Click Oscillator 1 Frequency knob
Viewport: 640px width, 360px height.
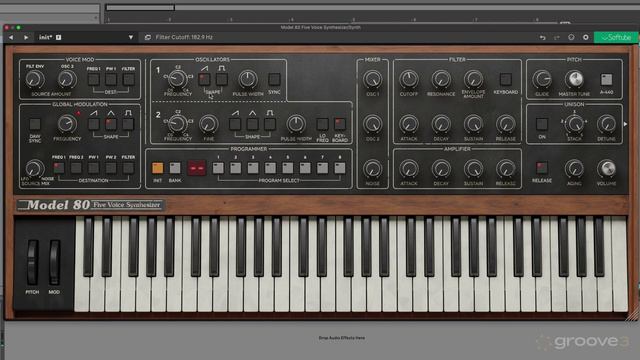(x=178, y=79)
